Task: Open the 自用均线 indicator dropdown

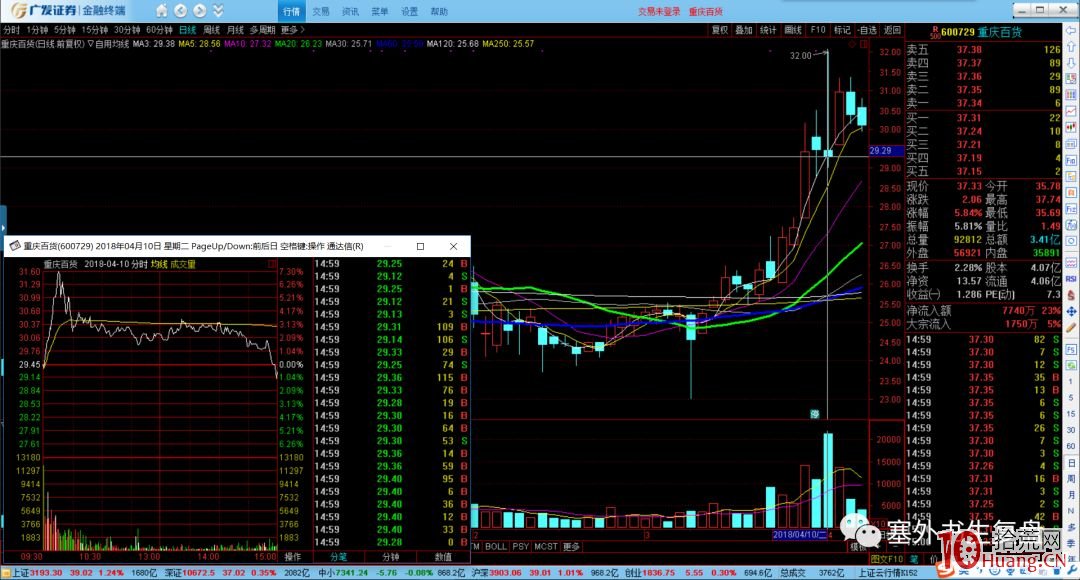Action: point(109,44)
